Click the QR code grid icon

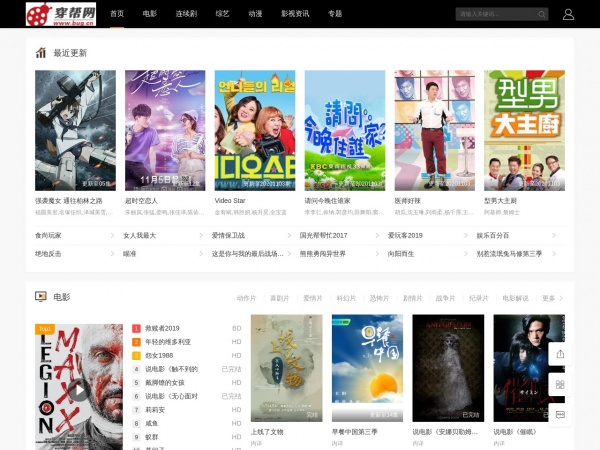(x=560, y=384)
